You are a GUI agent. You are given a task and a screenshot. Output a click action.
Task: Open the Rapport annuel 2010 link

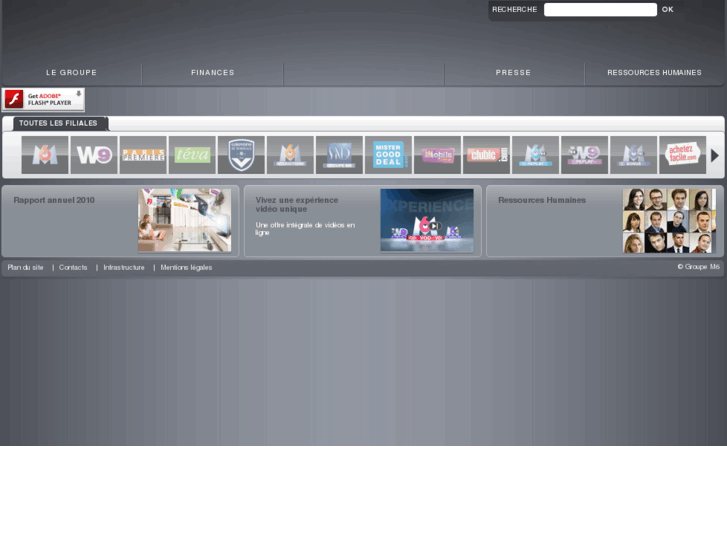point(54,200)
